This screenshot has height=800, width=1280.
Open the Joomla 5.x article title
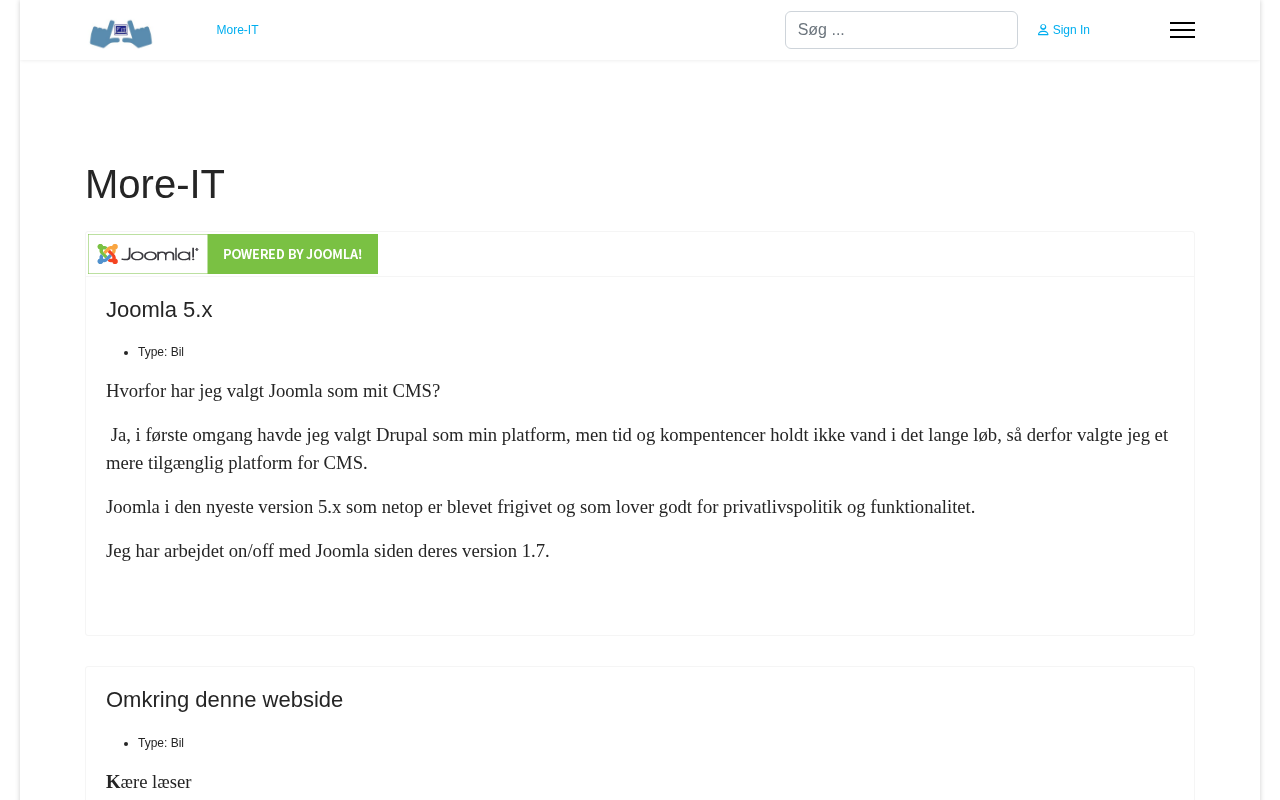coord(159,310)
